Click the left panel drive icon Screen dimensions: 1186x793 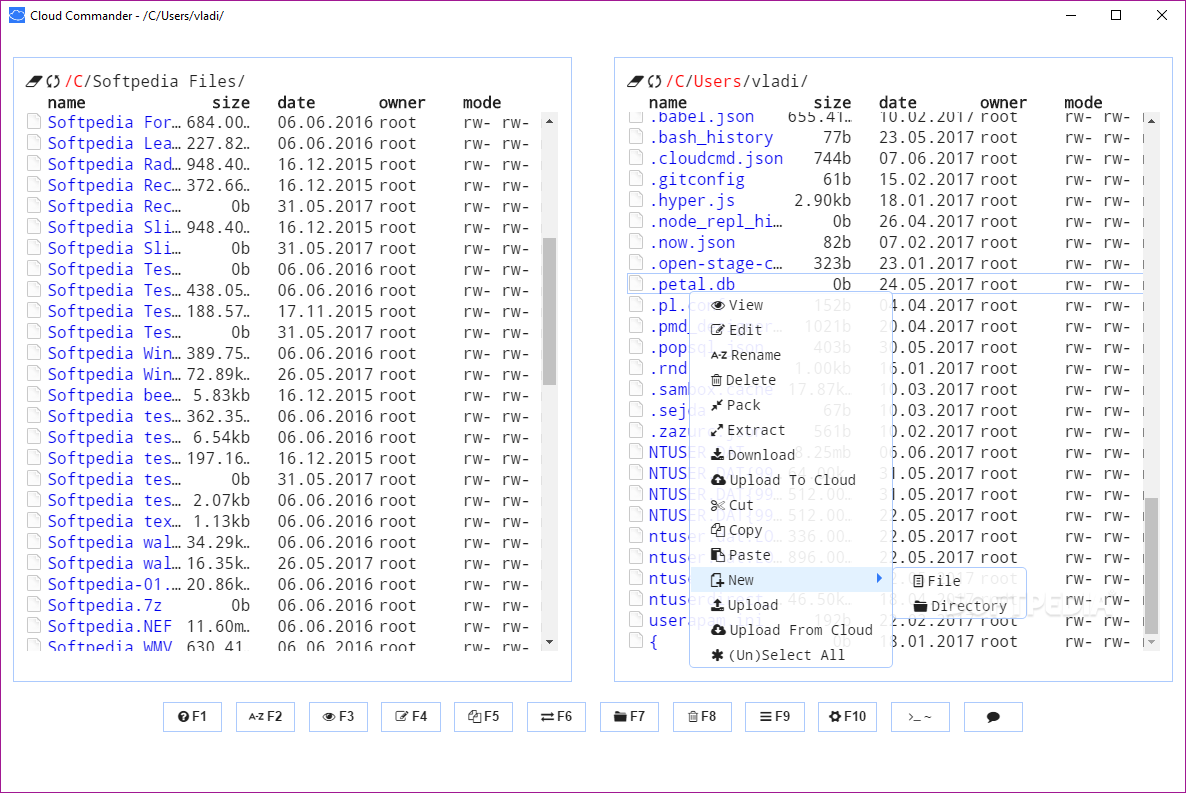pyautogui.click(x=34, y=81)
